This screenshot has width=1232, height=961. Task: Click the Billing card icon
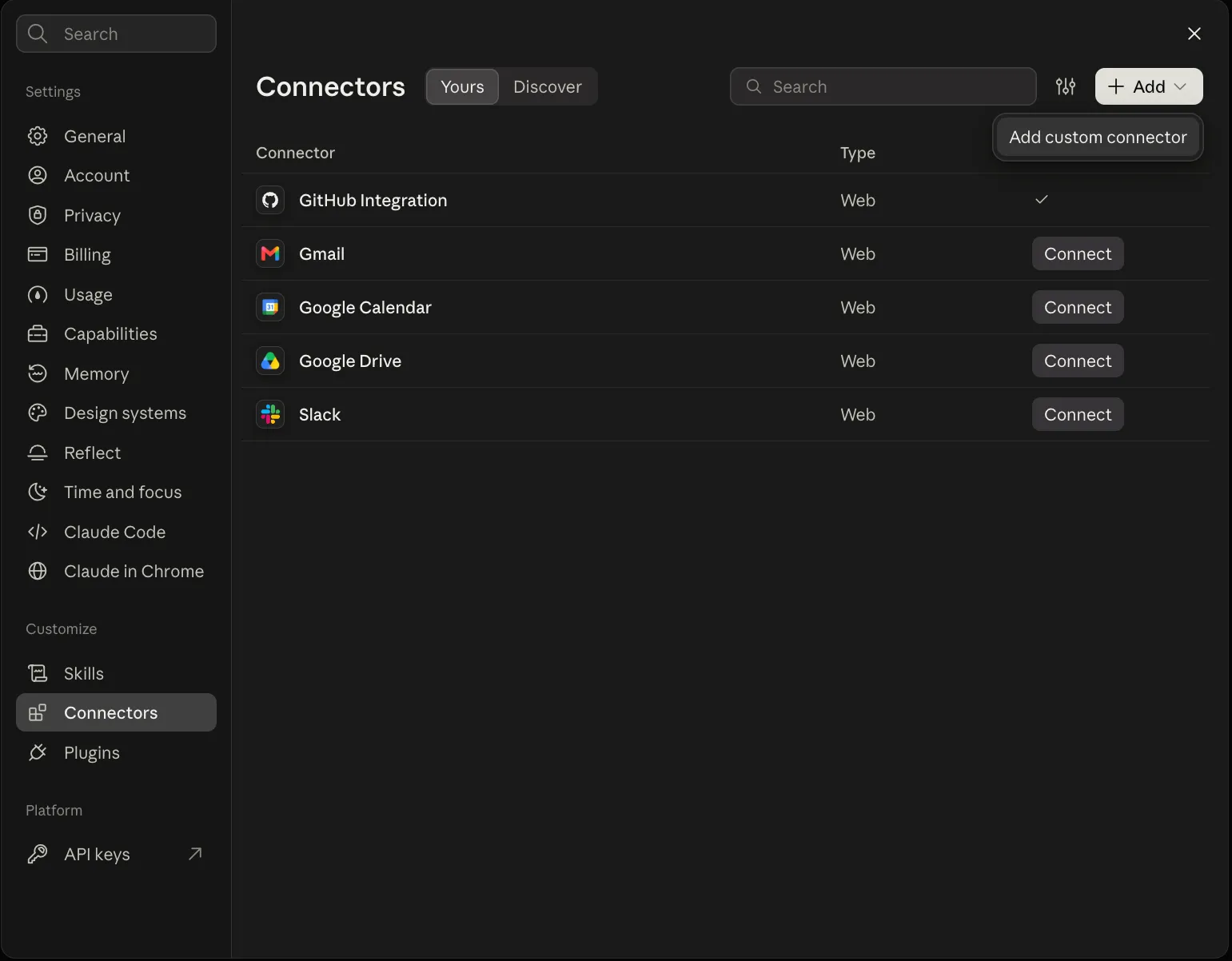38,254
